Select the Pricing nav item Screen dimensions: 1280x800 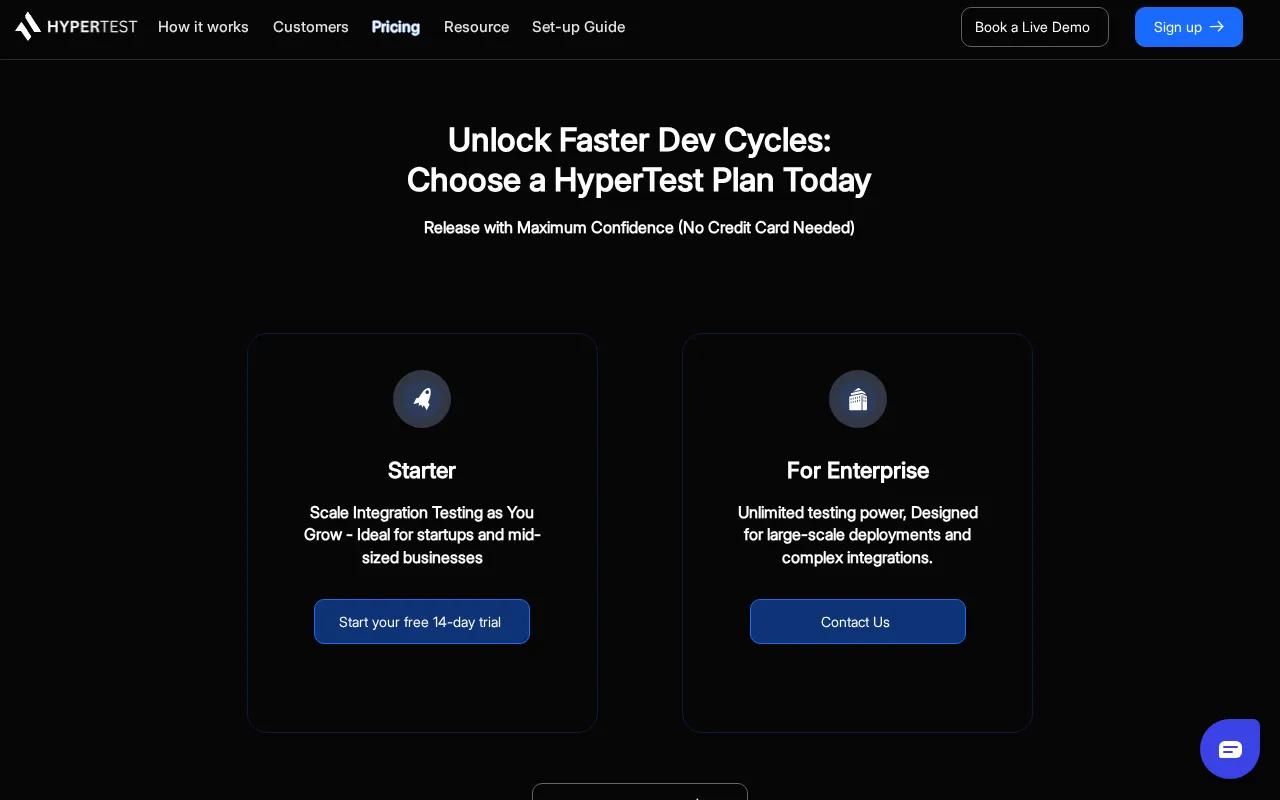[396, 27]
